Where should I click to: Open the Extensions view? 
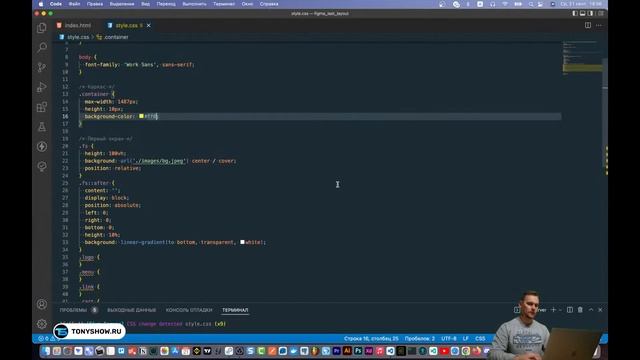pyautogui.click(x=42, y=107)
